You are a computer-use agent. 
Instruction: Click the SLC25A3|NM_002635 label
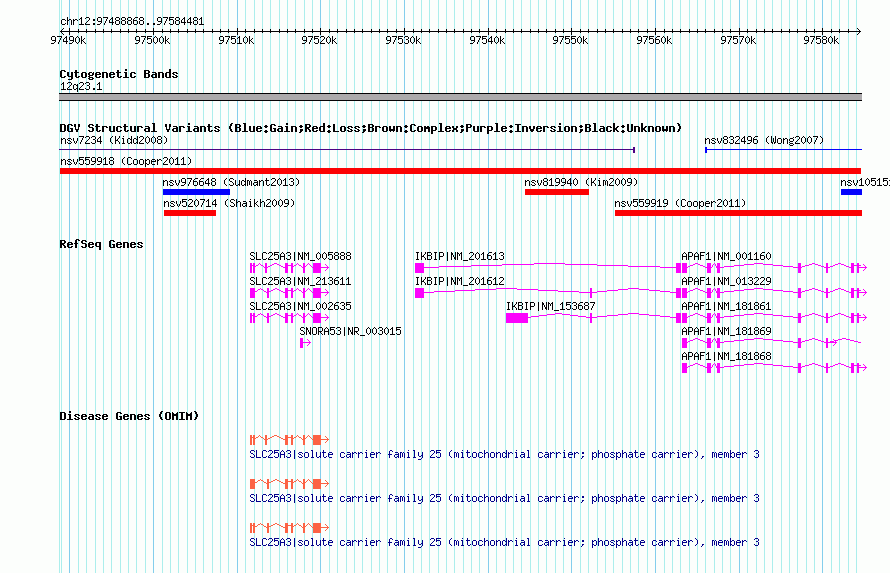click(300, 306)
